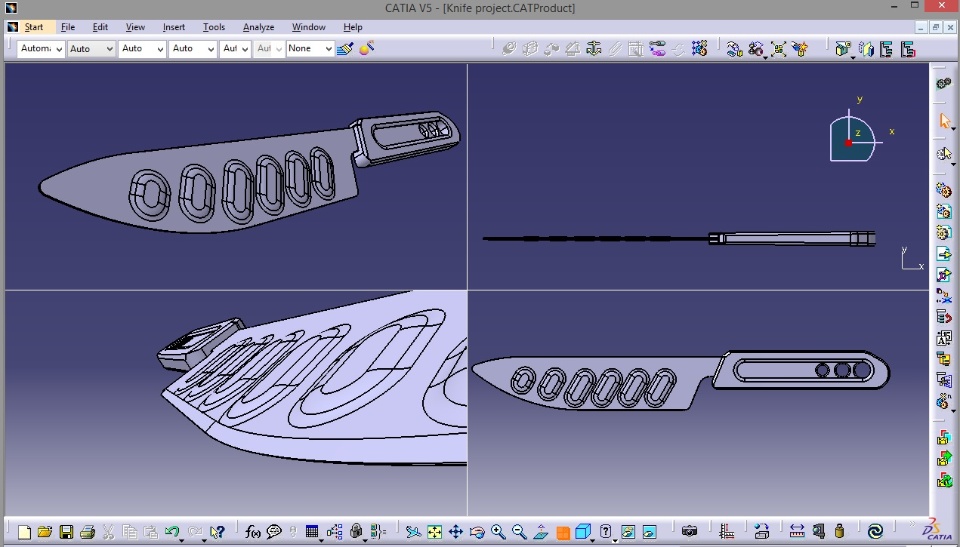The image size is (960, 547).
Task: Open the Window menu
Action: pos(309,27)
